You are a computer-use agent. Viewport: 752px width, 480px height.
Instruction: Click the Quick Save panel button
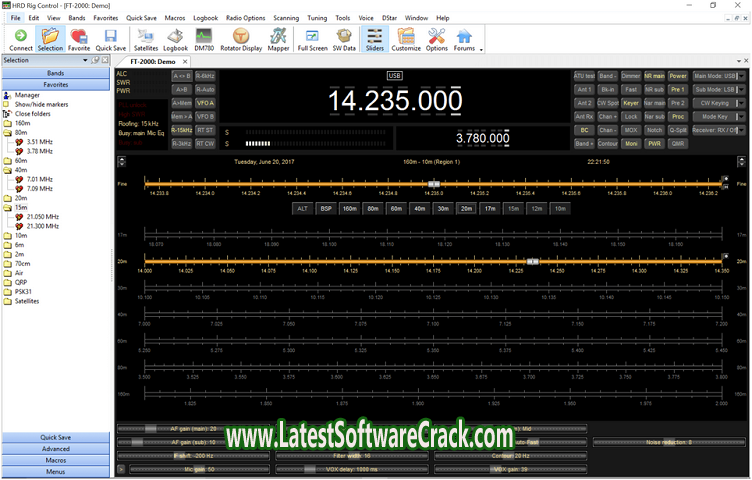(56, 437)
